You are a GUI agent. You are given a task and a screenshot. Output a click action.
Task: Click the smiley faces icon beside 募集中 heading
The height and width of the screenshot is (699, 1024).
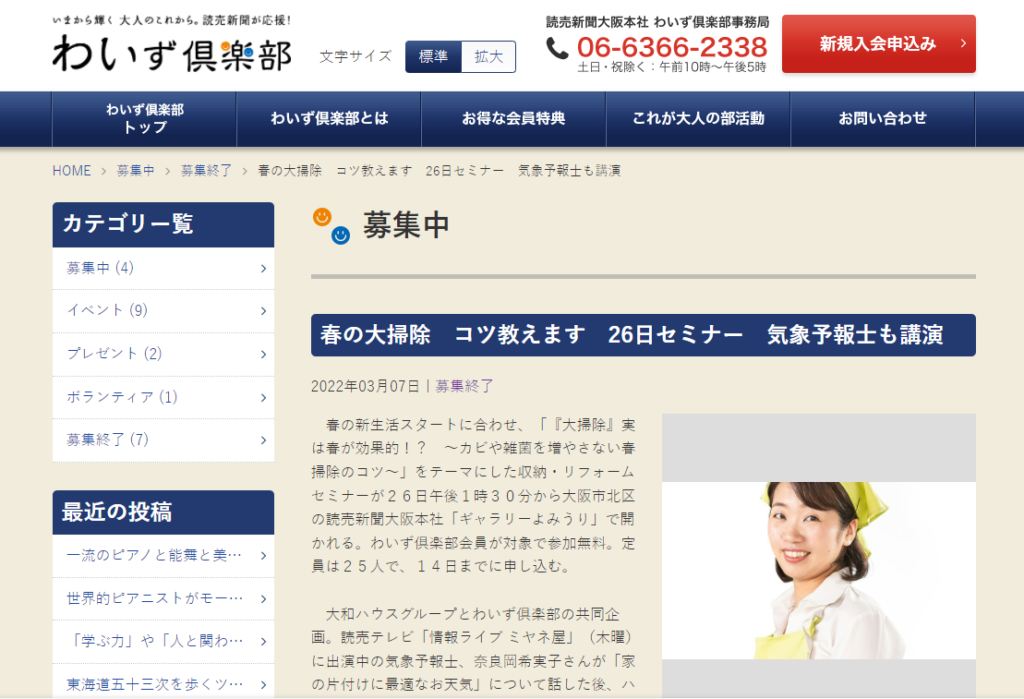coord(331,226)
